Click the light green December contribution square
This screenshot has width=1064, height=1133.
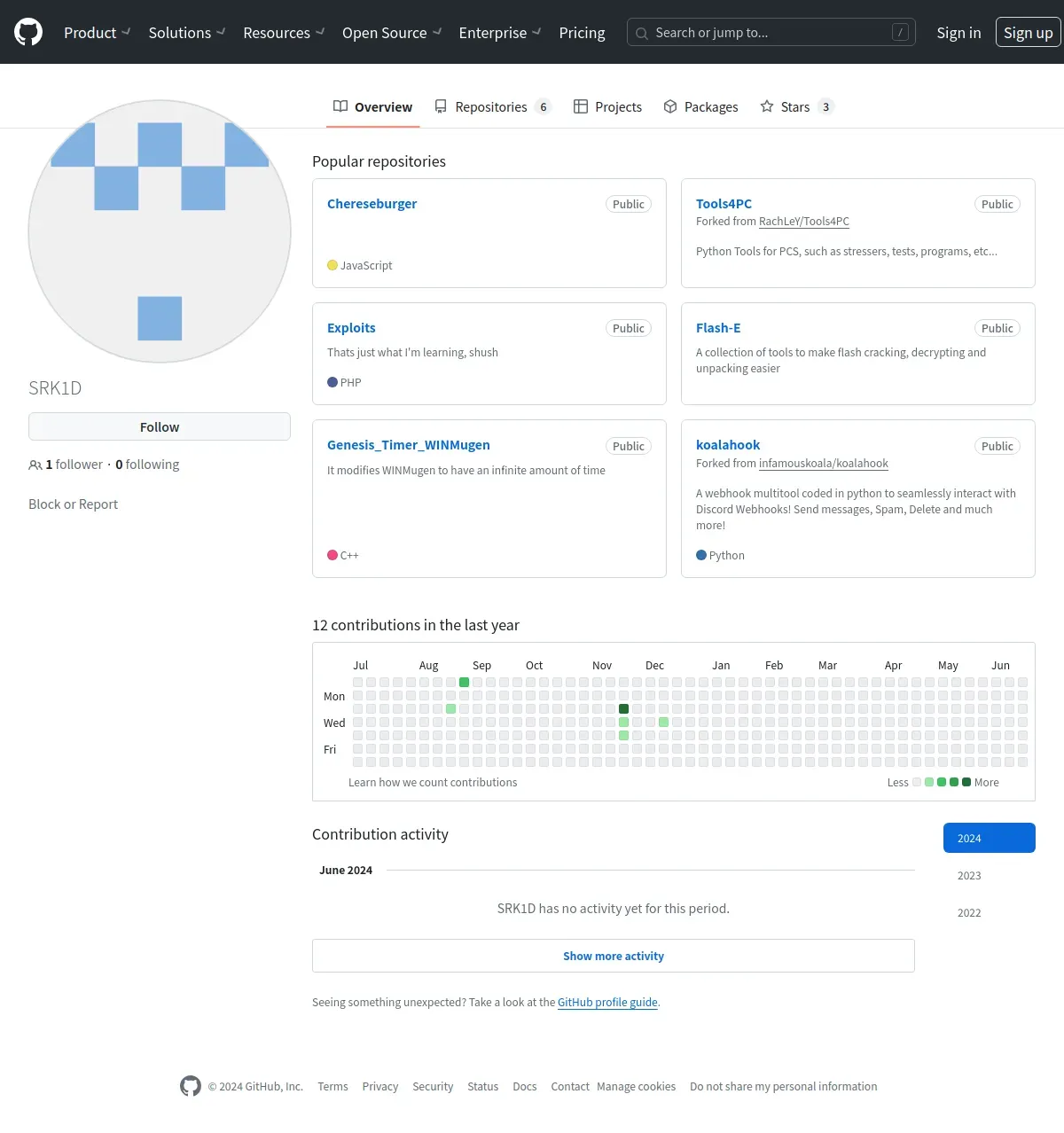pyautogui.click(x=664, y=722)
